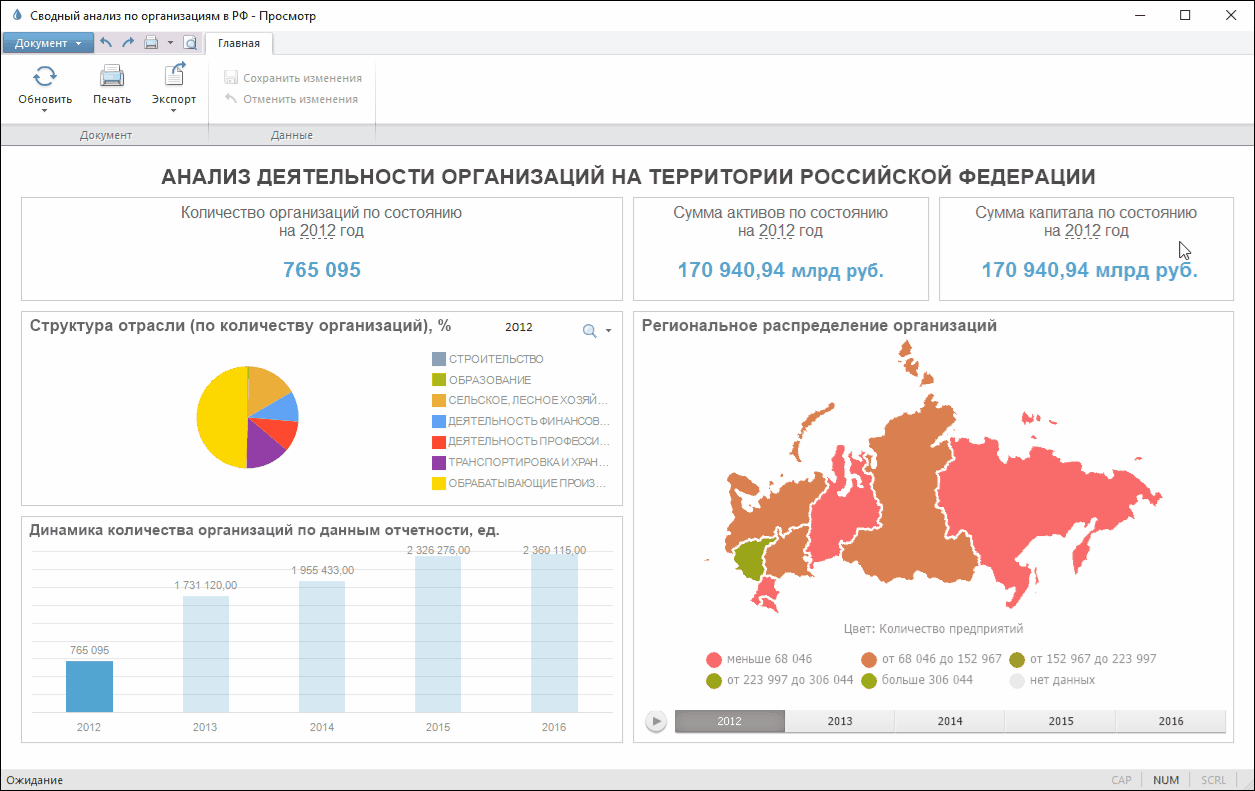Select 2015 on the map timeline
The height and width of the screenshot is (791, 1255).
[1060, 721]
